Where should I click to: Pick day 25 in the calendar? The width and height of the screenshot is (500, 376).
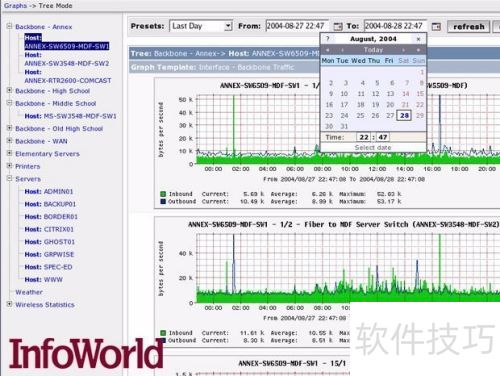360,115
